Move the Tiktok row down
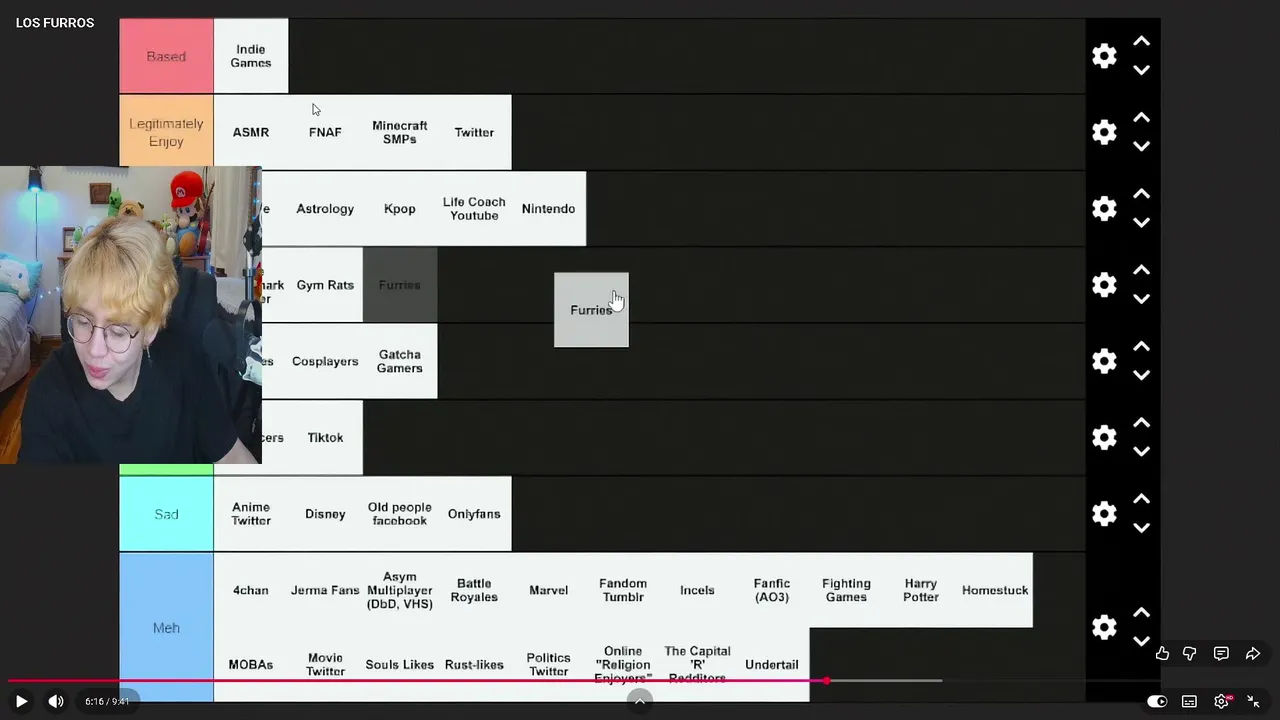The width and height of the screenshot is (1280, 720). coord(1141,451)
